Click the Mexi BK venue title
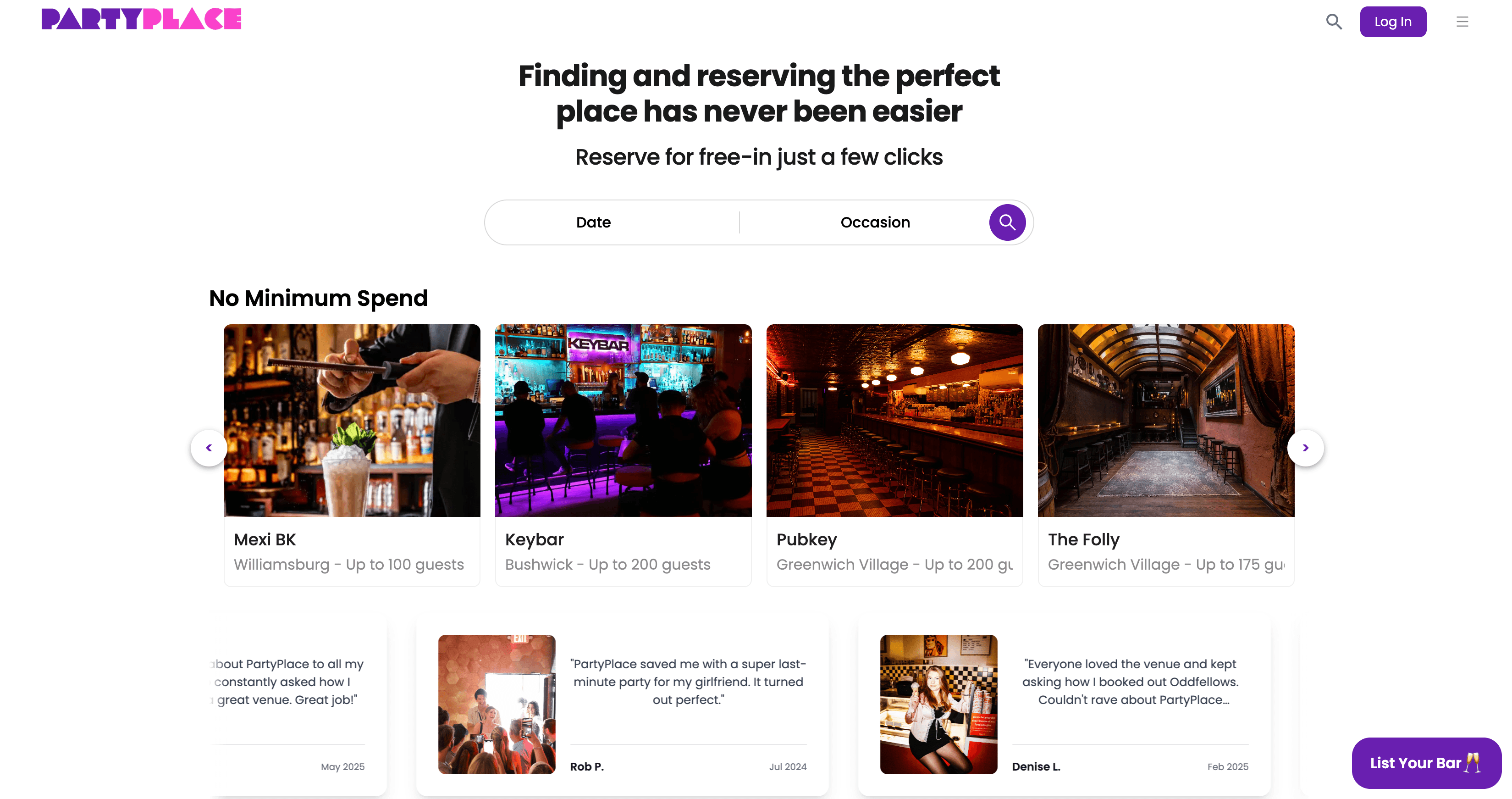The height and width of the screenshot is (799, 1512). (x=265, y=539)
